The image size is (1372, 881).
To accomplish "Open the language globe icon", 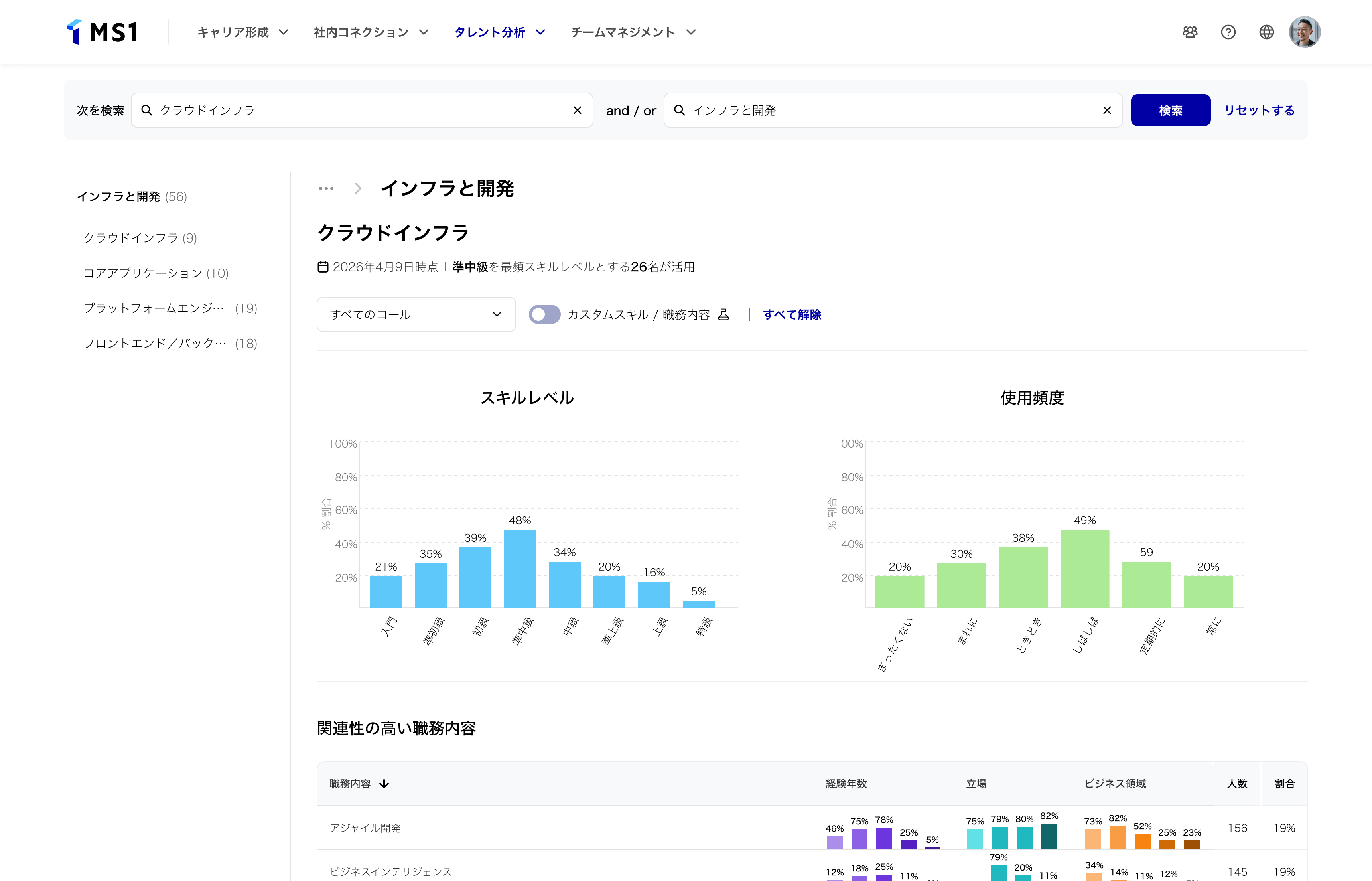I will (x=1267, y=32).
